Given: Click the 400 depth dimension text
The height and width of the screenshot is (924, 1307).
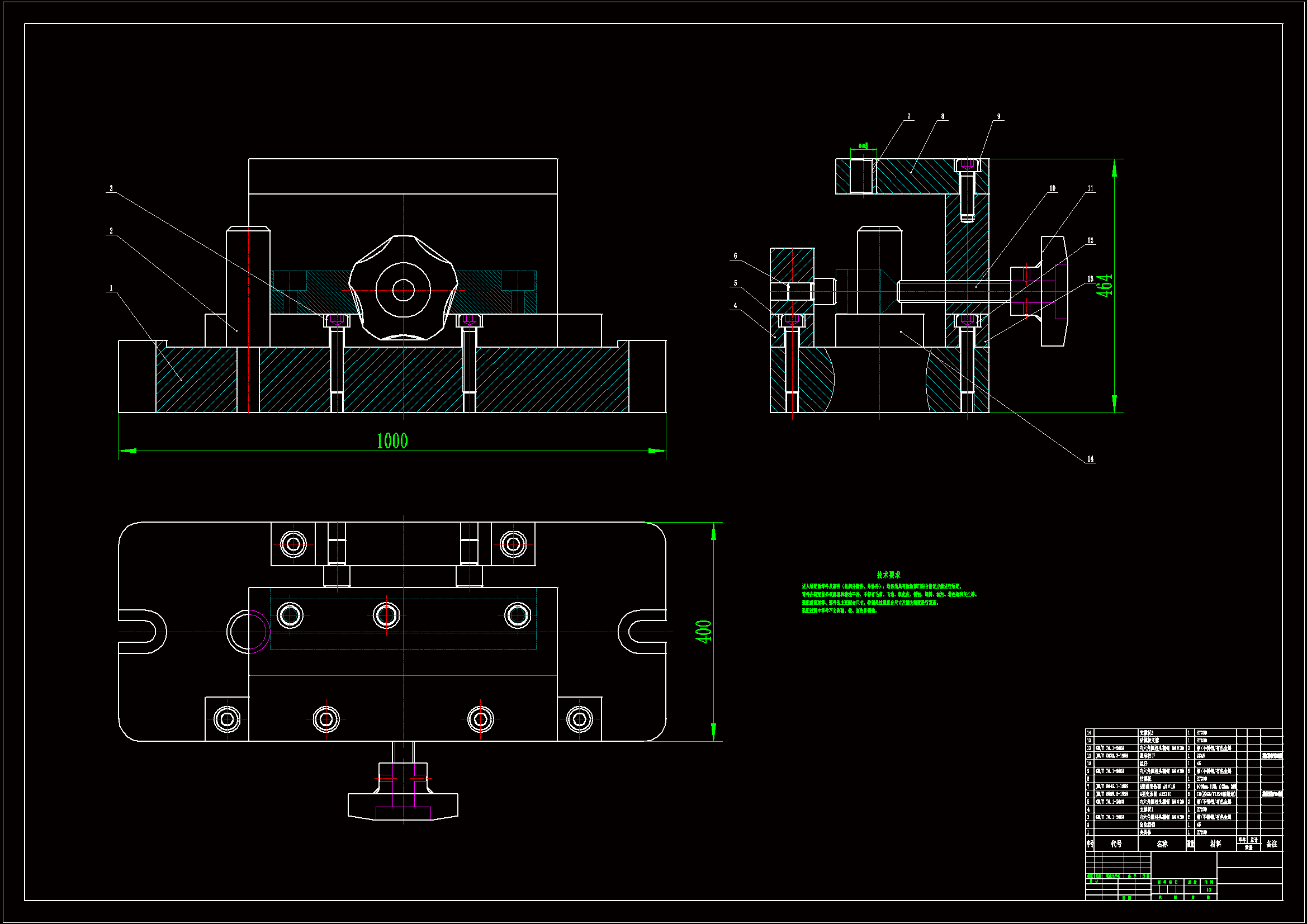Looking at the screenshot, I should pos(704,631).
